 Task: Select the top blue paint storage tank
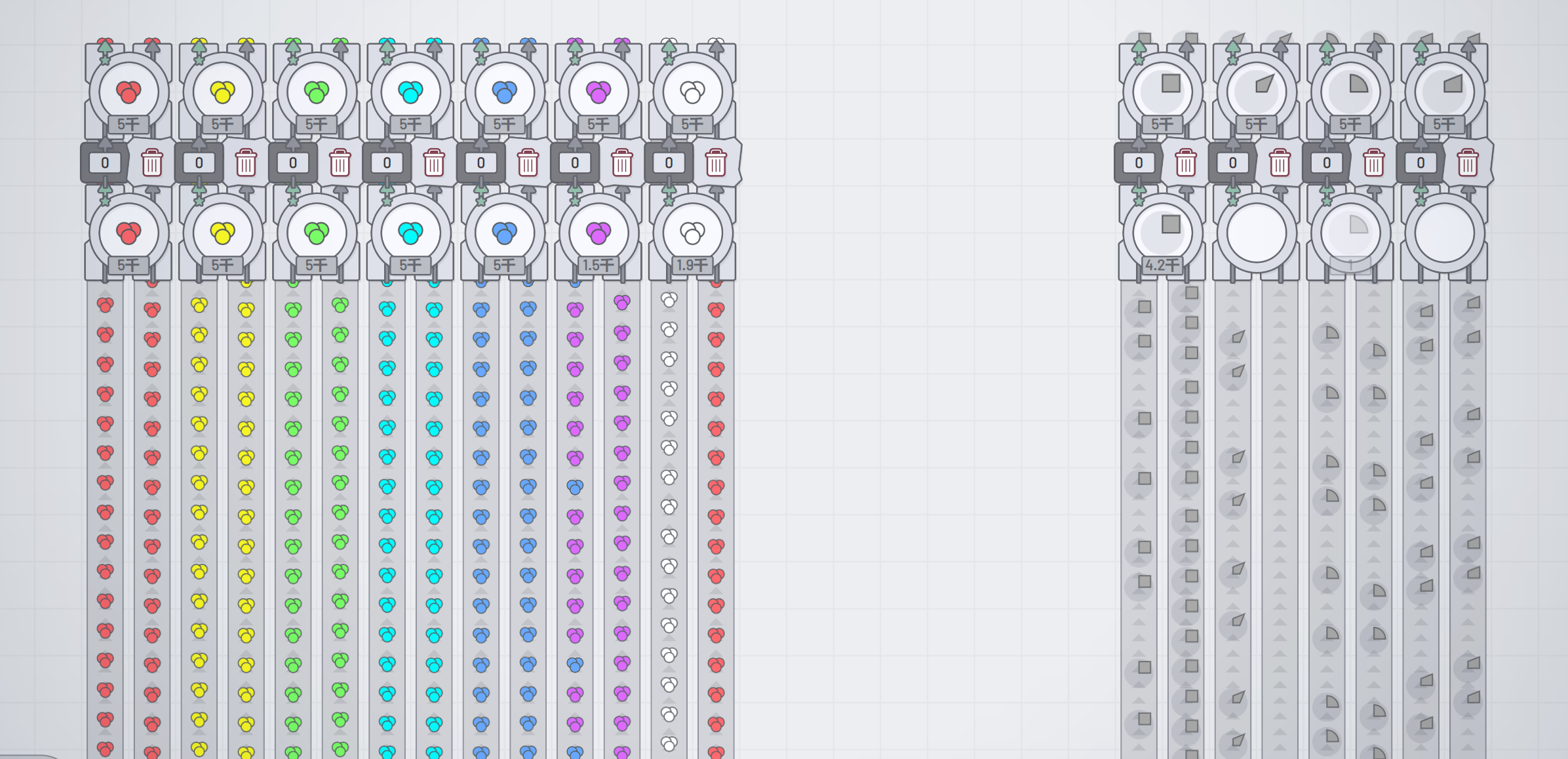[504, 92]
